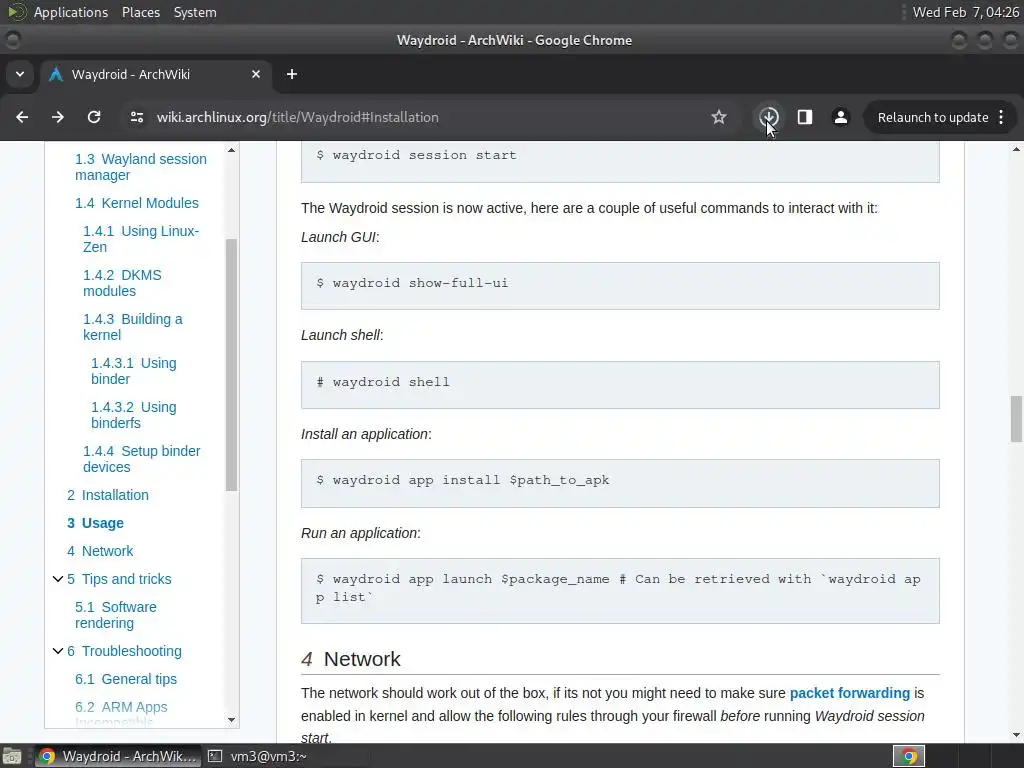This screenshot has width=1024, height=768.
Task: Go to 6.1 General tips
Action: [125, 679]
